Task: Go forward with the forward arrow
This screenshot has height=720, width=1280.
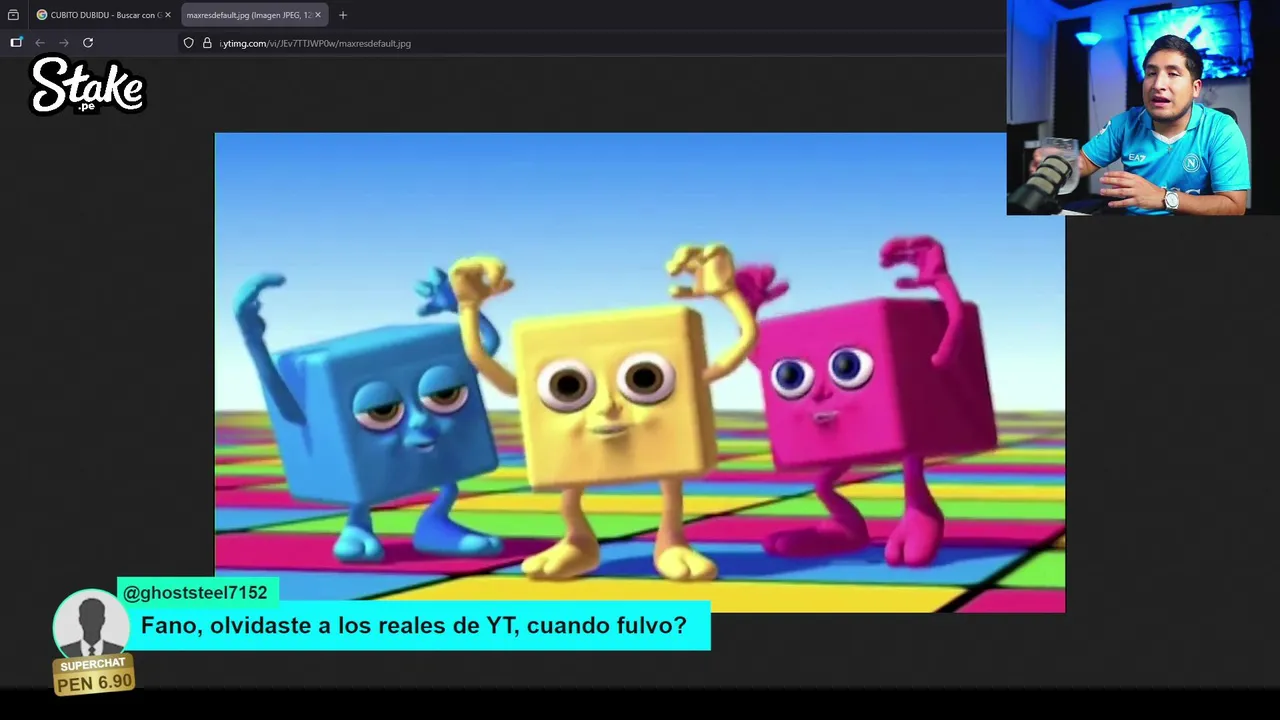Action: tap(64, 43)
